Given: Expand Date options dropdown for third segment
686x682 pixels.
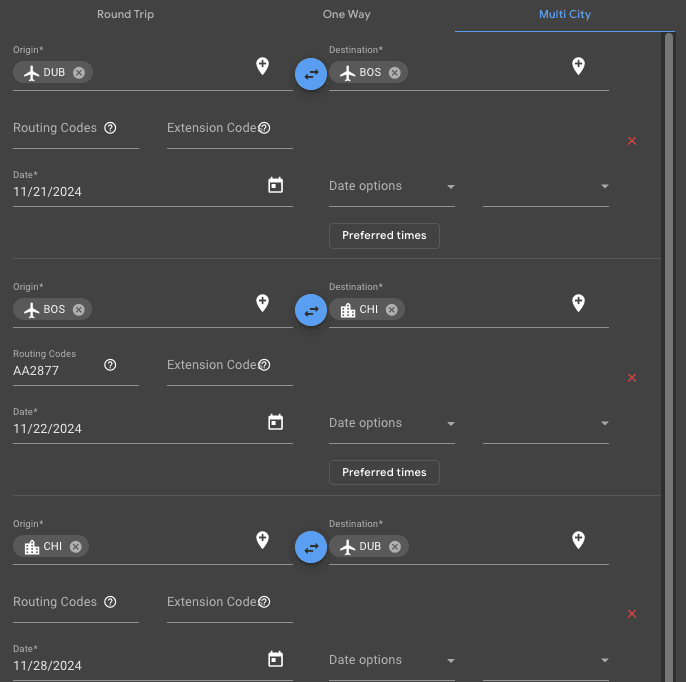Looking at the screenshot, I should [x=391, y=661].
